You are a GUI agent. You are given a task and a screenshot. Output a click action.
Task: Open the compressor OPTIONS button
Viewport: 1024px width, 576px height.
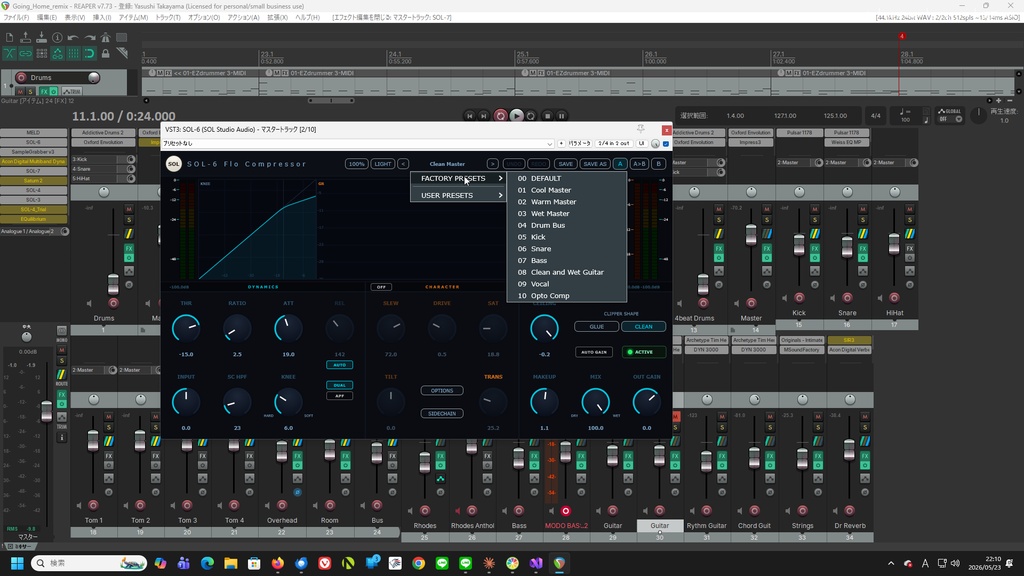[x=442, y=391]
